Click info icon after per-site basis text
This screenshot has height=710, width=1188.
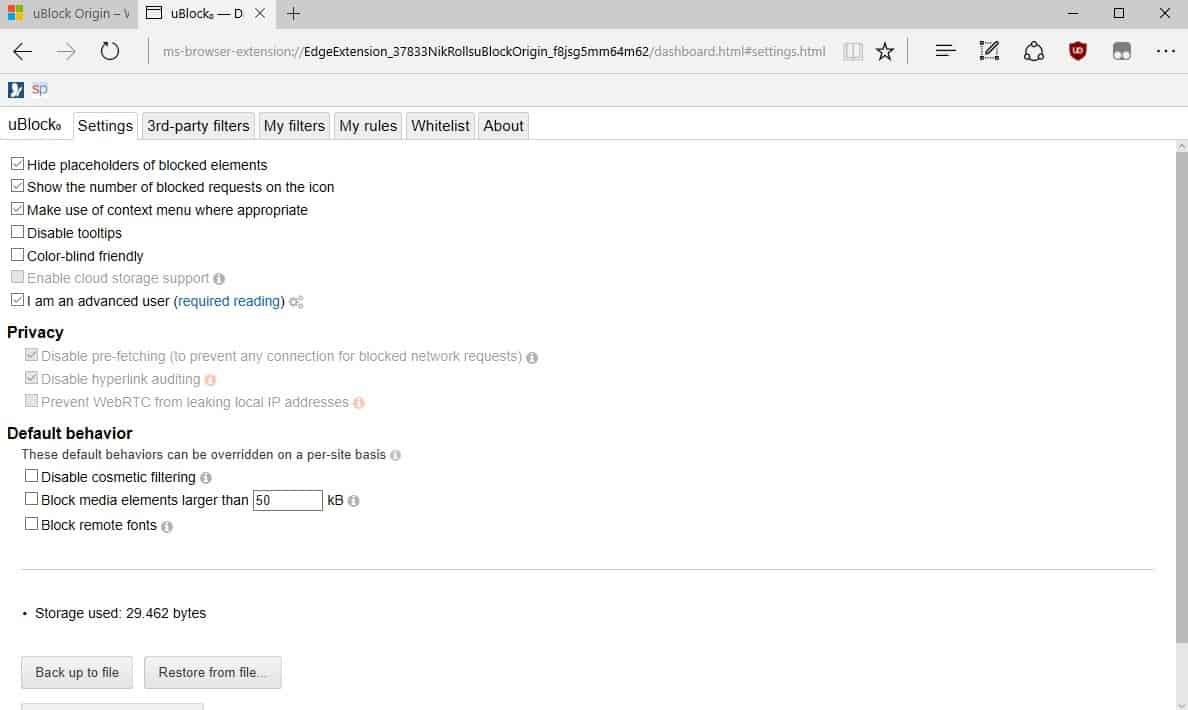(x=395, y=455)
